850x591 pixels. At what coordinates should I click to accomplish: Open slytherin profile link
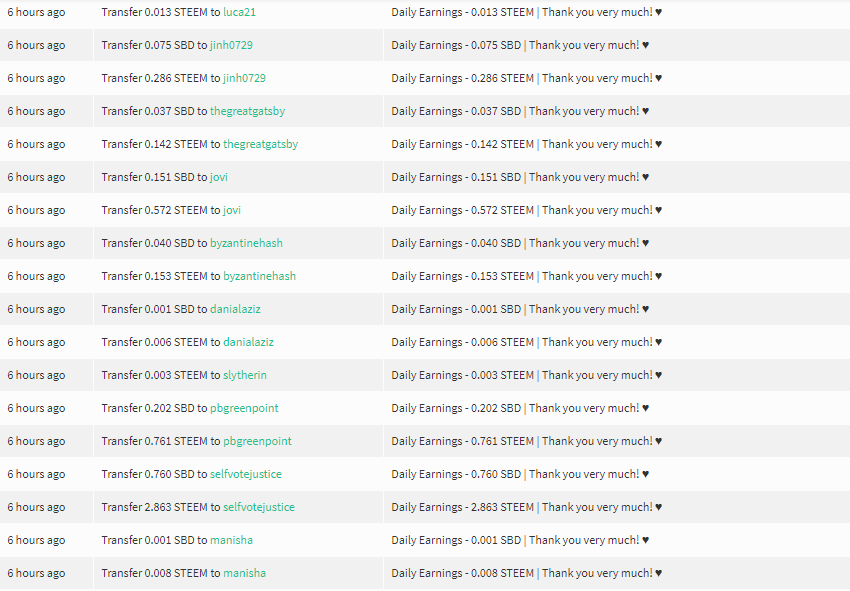244,375
